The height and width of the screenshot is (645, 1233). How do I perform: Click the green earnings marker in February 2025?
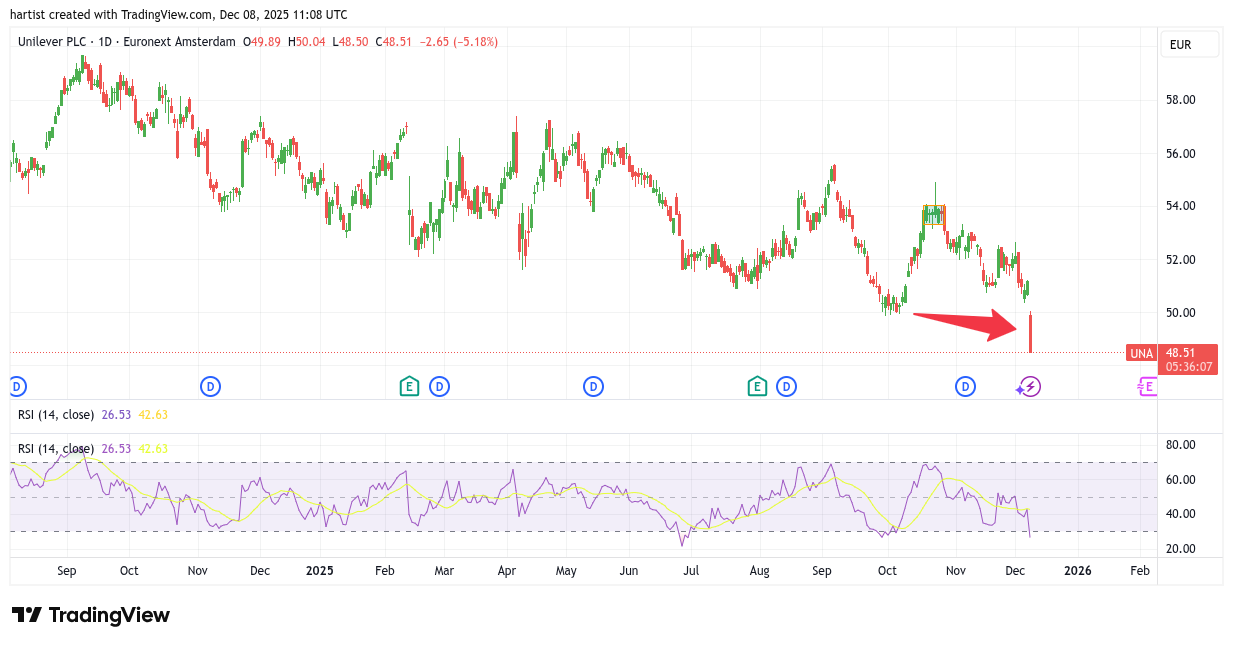point(409,386)
